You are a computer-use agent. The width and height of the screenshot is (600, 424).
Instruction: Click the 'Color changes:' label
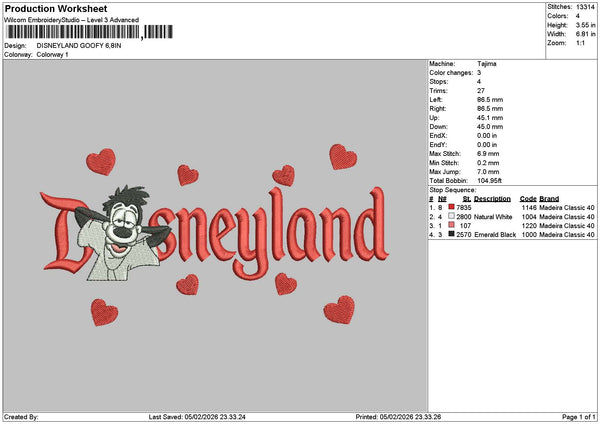pos(451,73)
